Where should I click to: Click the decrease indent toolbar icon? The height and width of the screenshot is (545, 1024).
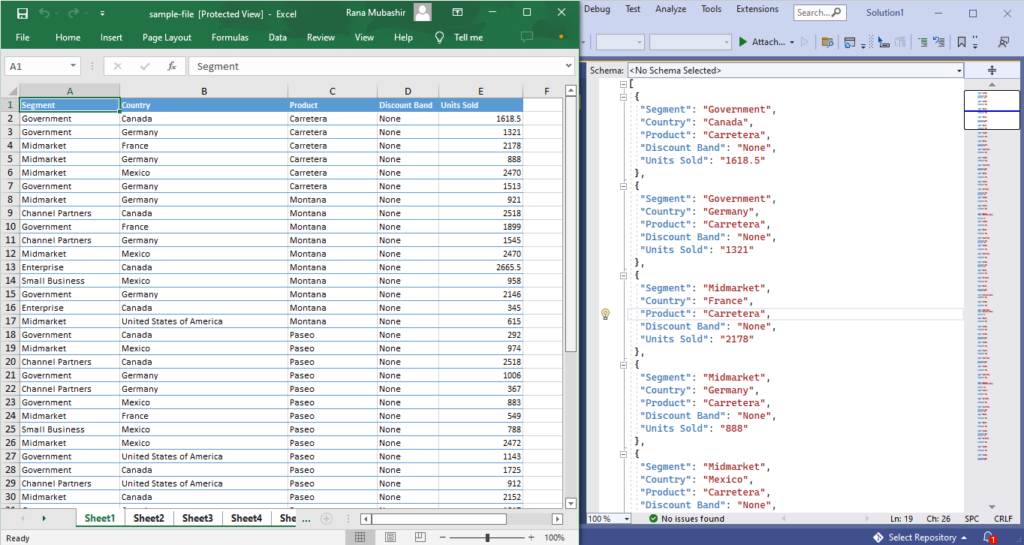point(923,42)
